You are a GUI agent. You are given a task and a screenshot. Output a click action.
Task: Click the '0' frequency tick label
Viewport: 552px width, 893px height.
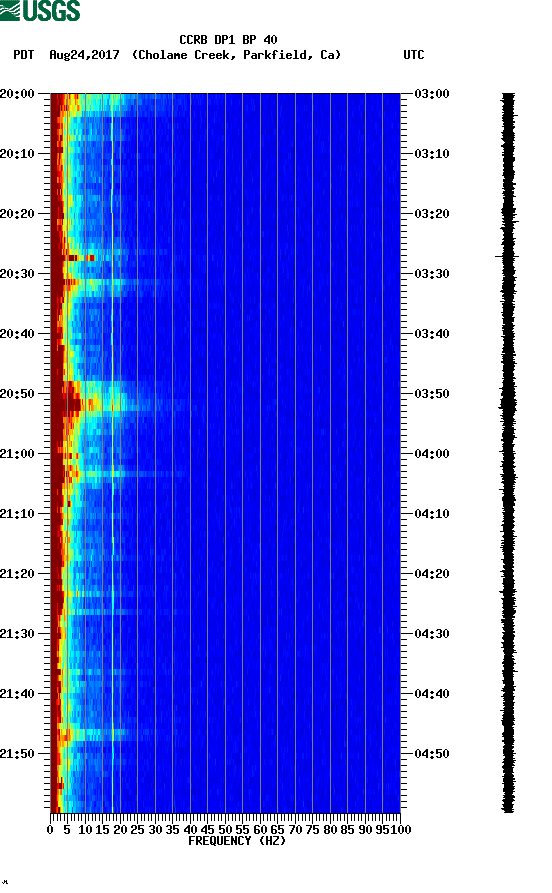(50, 830)
